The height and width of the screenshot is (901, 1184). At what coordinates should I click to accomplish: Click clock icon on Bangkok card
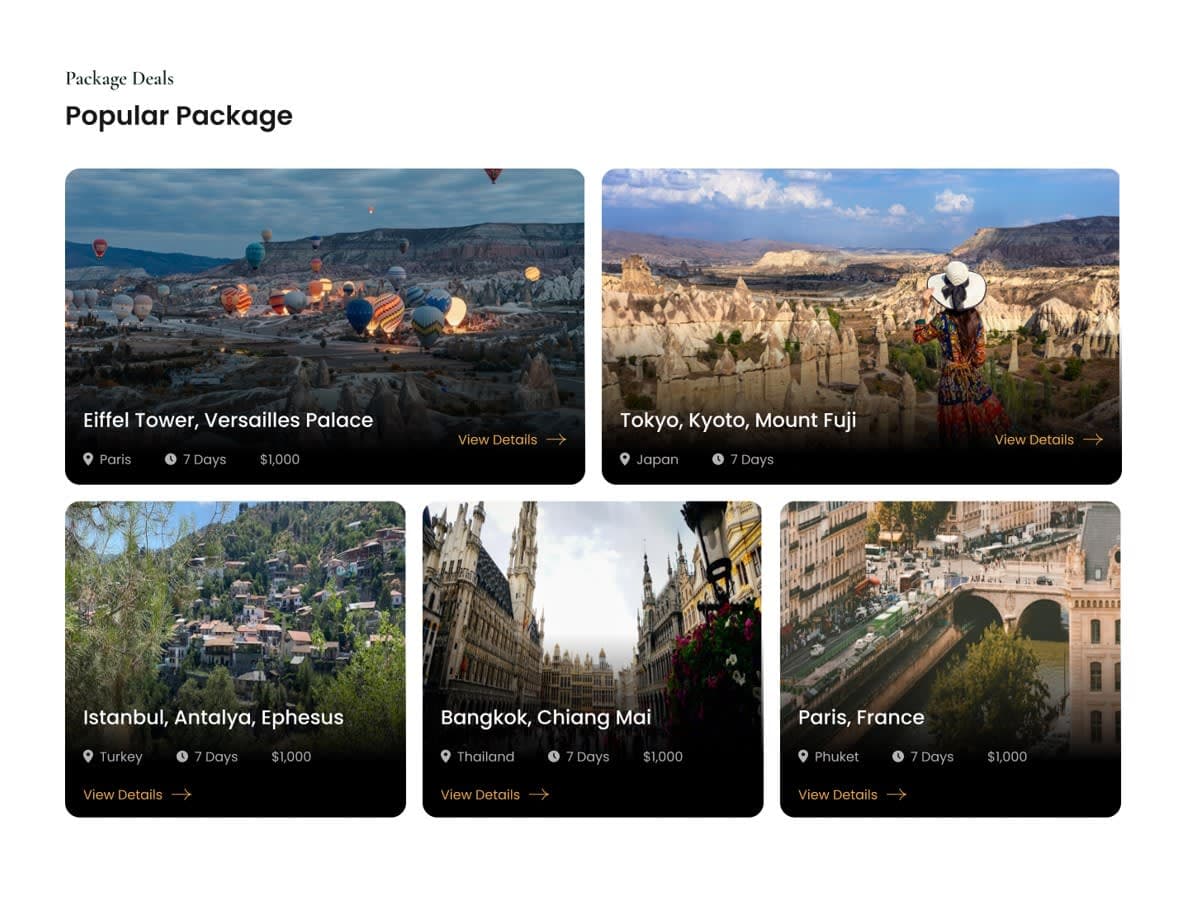[553, 756]
